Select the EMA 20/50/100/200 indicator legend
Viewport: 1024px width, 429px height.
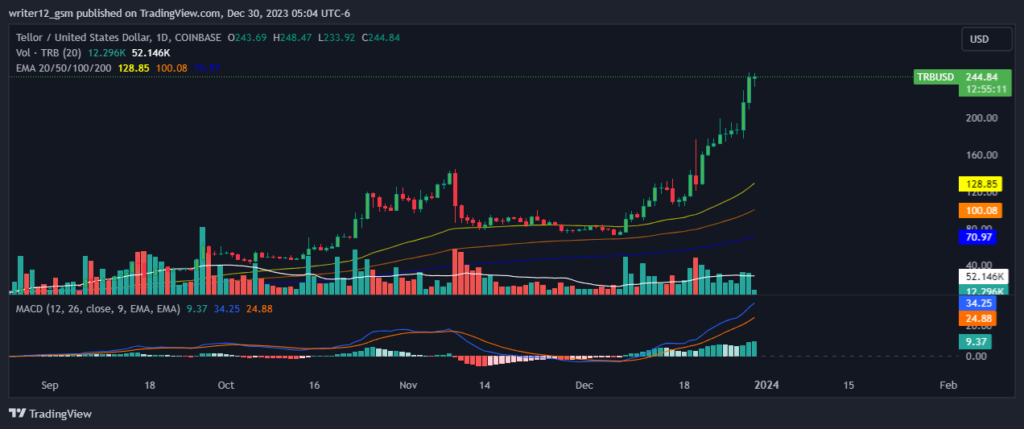tap(64, 67)
